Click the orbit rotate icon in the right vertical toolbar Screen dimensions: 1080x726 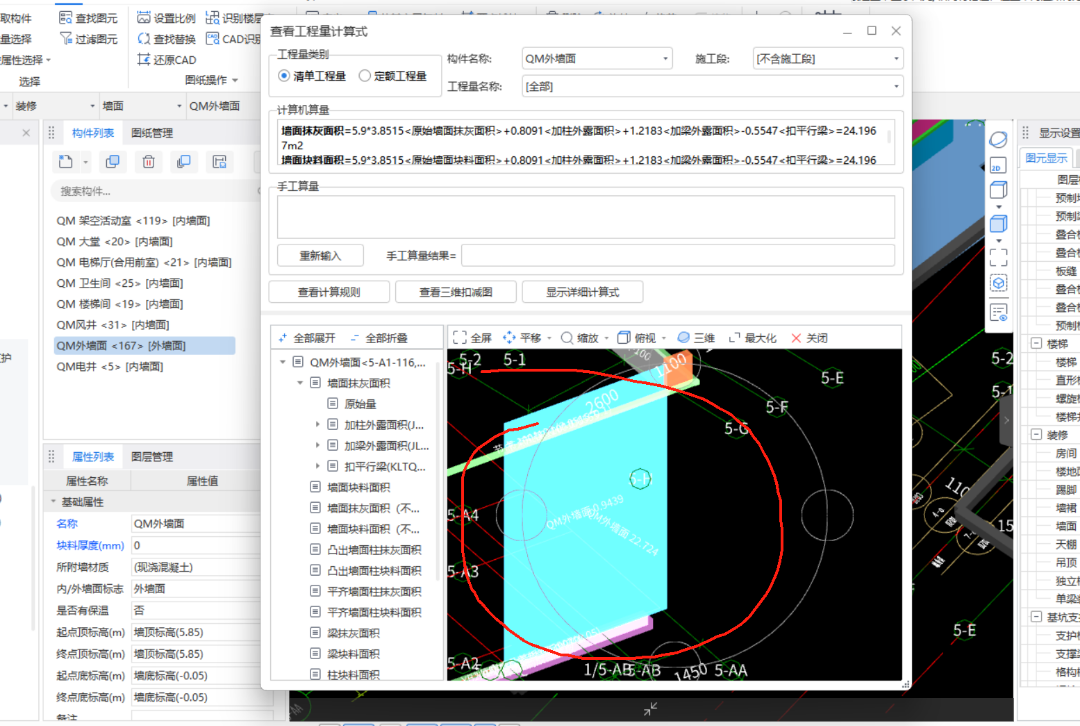[x=998, y=140]
